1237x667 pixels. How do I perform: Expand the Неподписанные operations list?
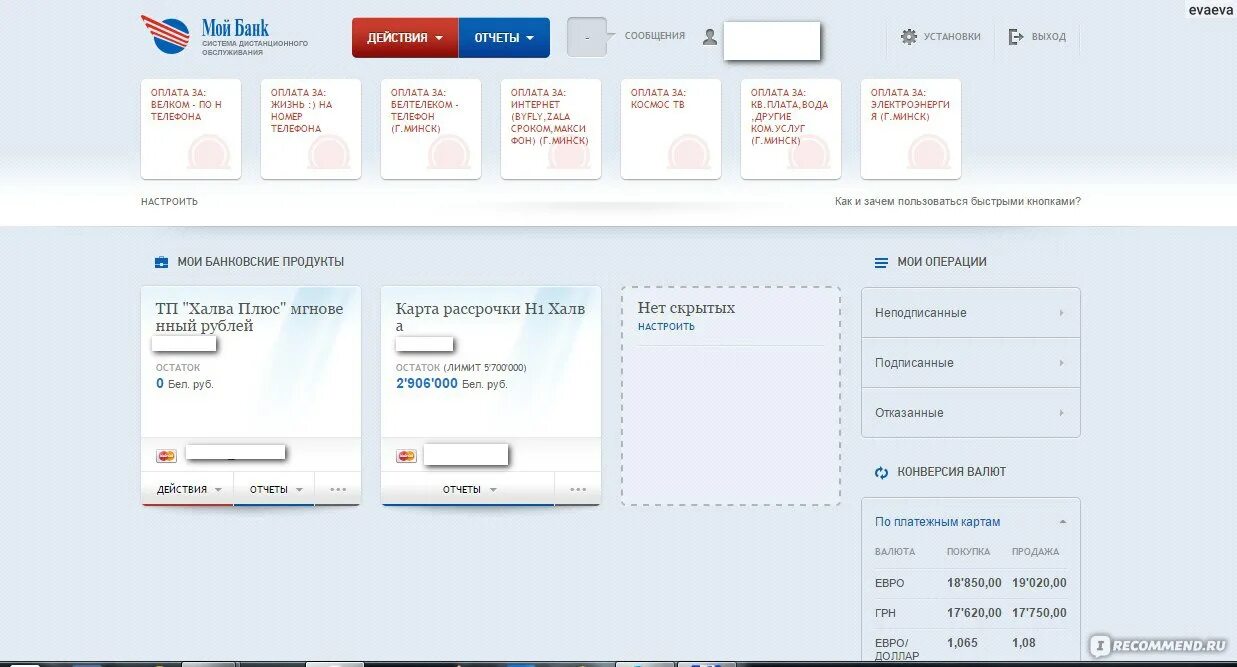(969, 312)
